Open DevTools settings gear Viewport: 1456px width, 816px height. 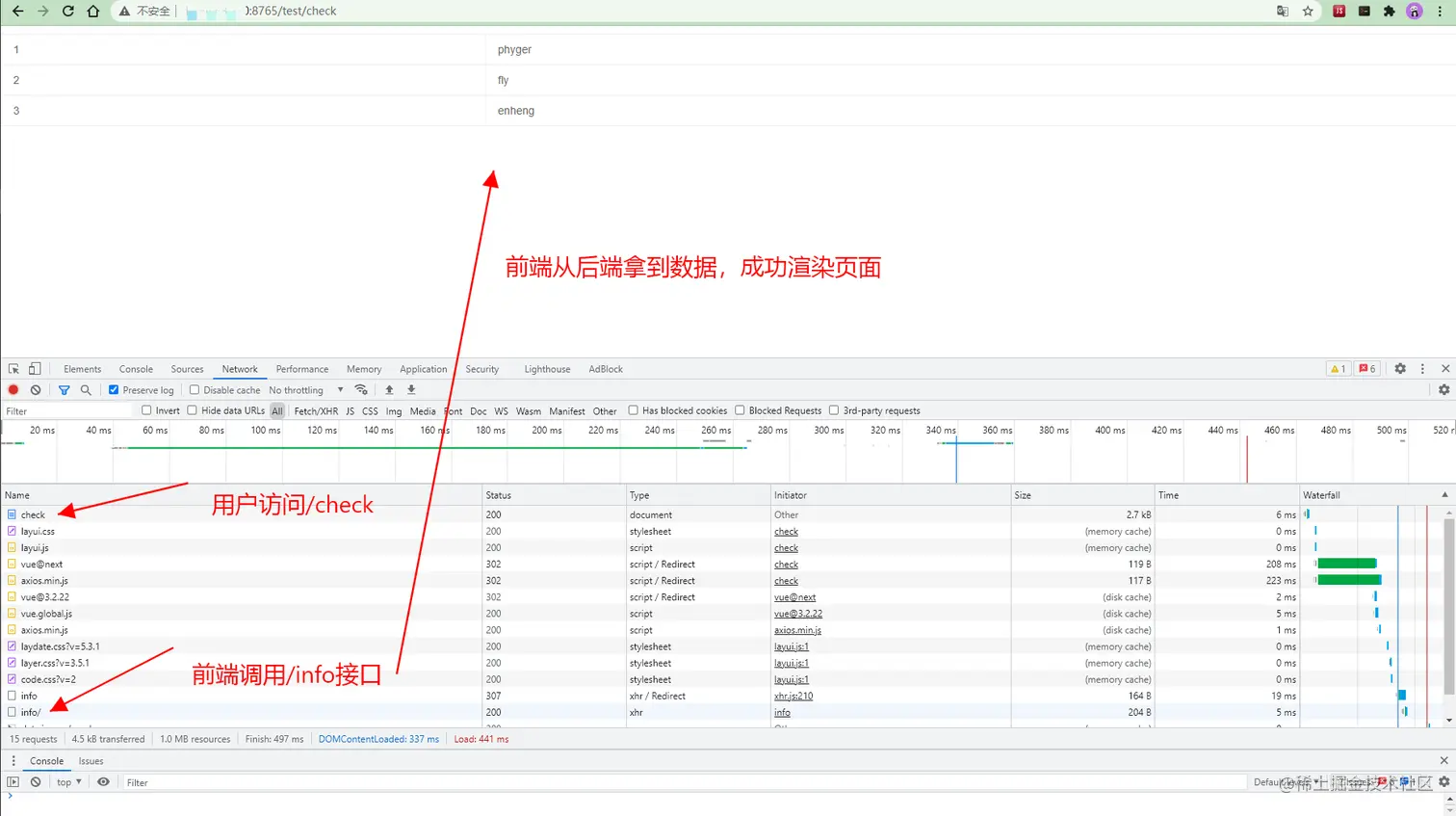1400,369
